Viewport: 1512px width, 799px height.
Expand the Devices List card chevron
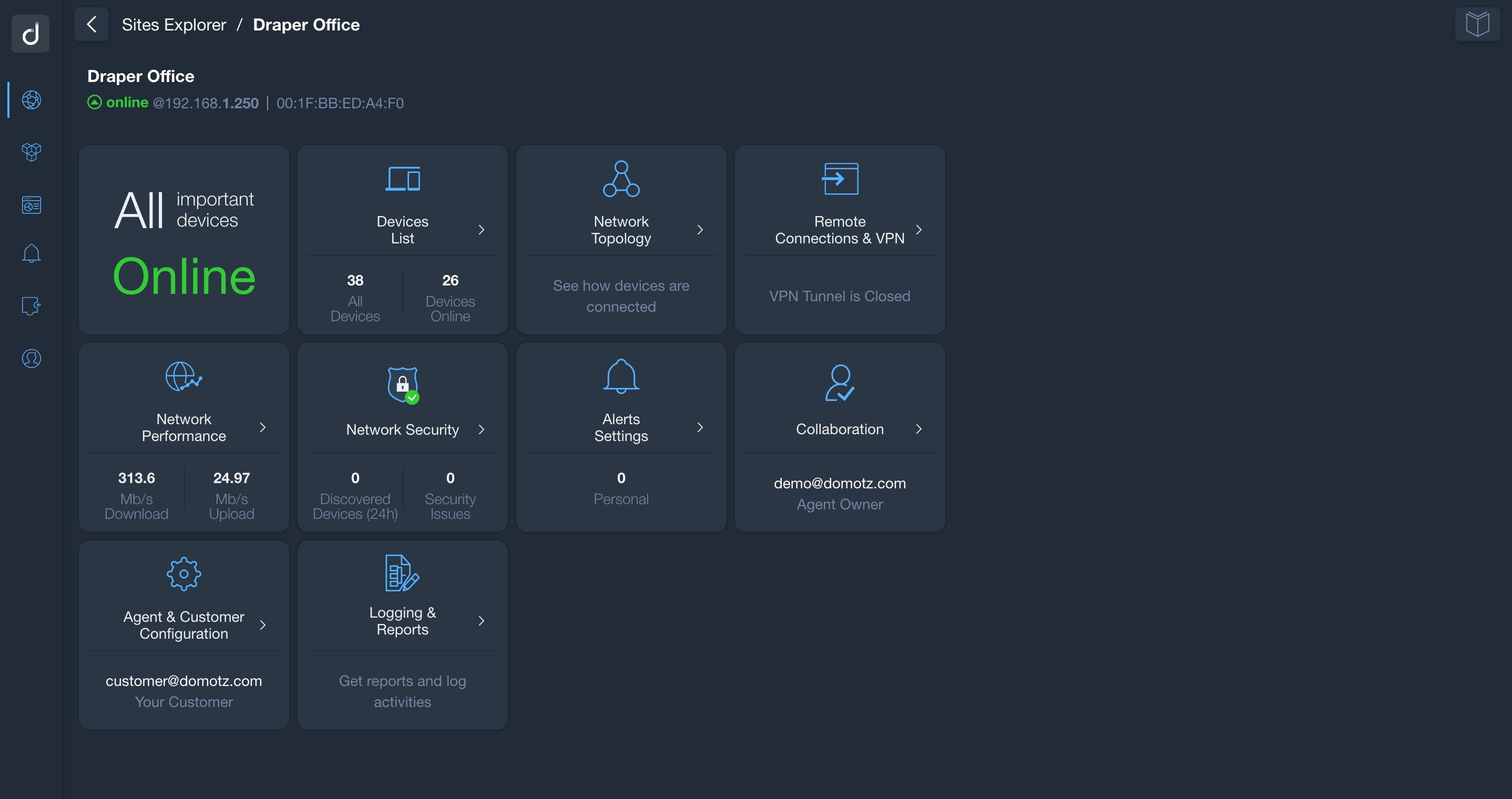(481, 230)
